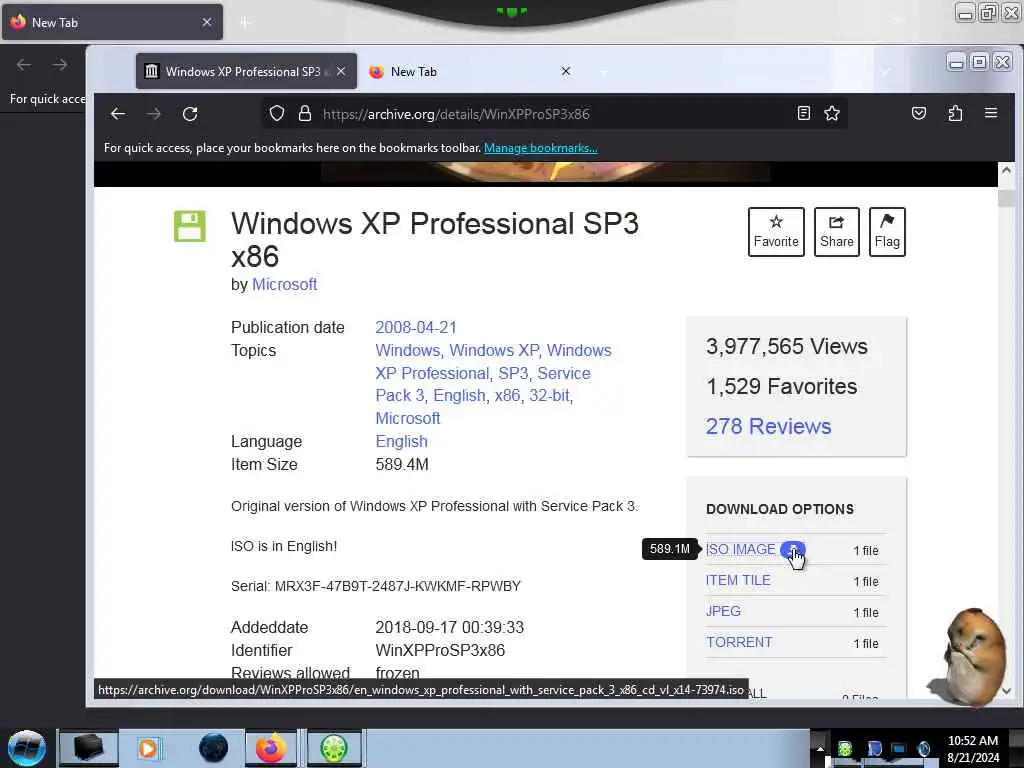Bookmark this page with the star icon

click(832, 114)
